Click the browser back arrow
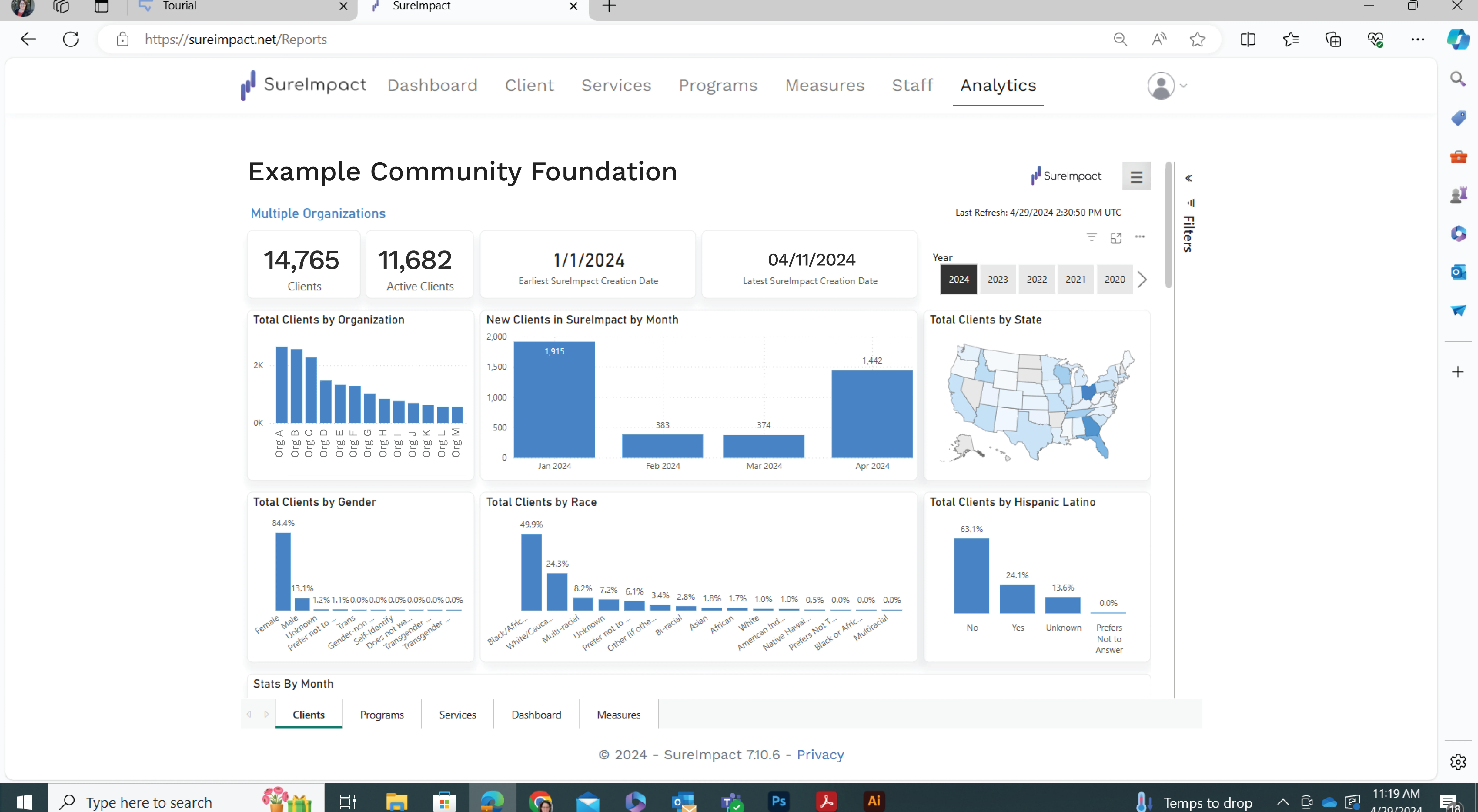Screen dimensions: 1478x812 coord(28,39)
